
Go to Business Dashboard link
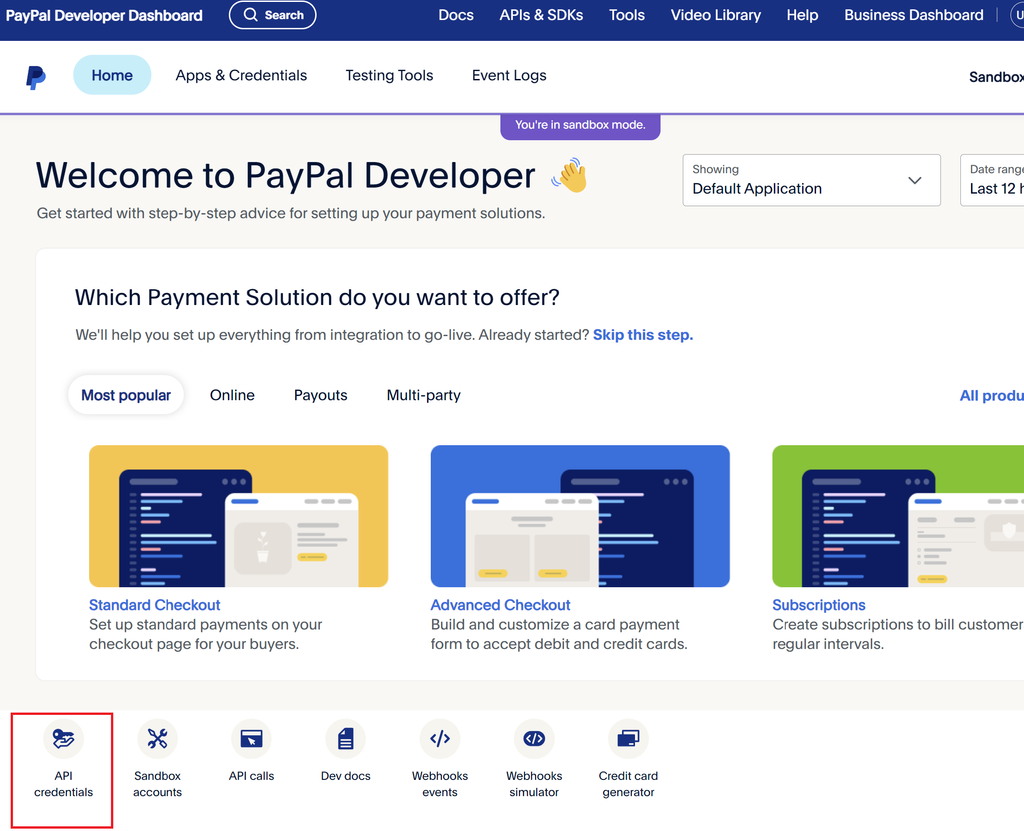point(914,15)
